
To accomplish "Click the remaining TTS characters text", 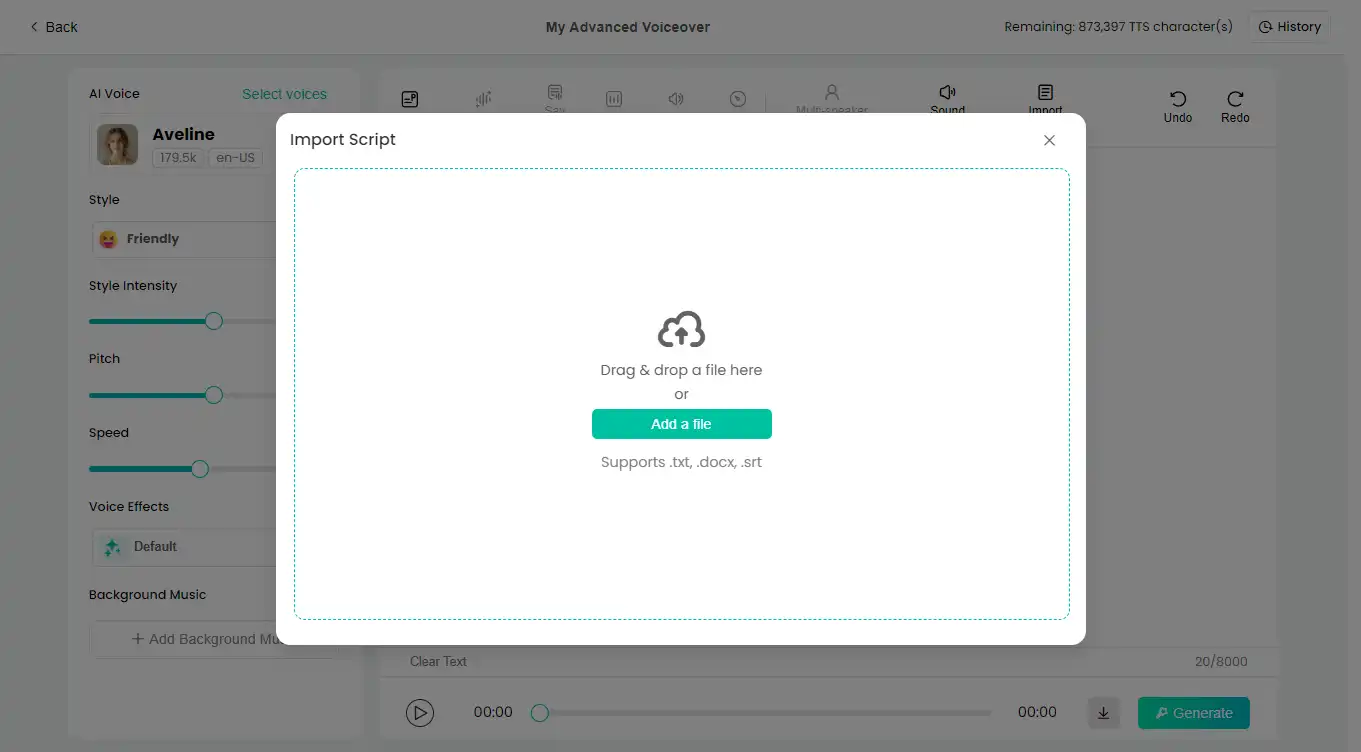I will [1118, 27].
